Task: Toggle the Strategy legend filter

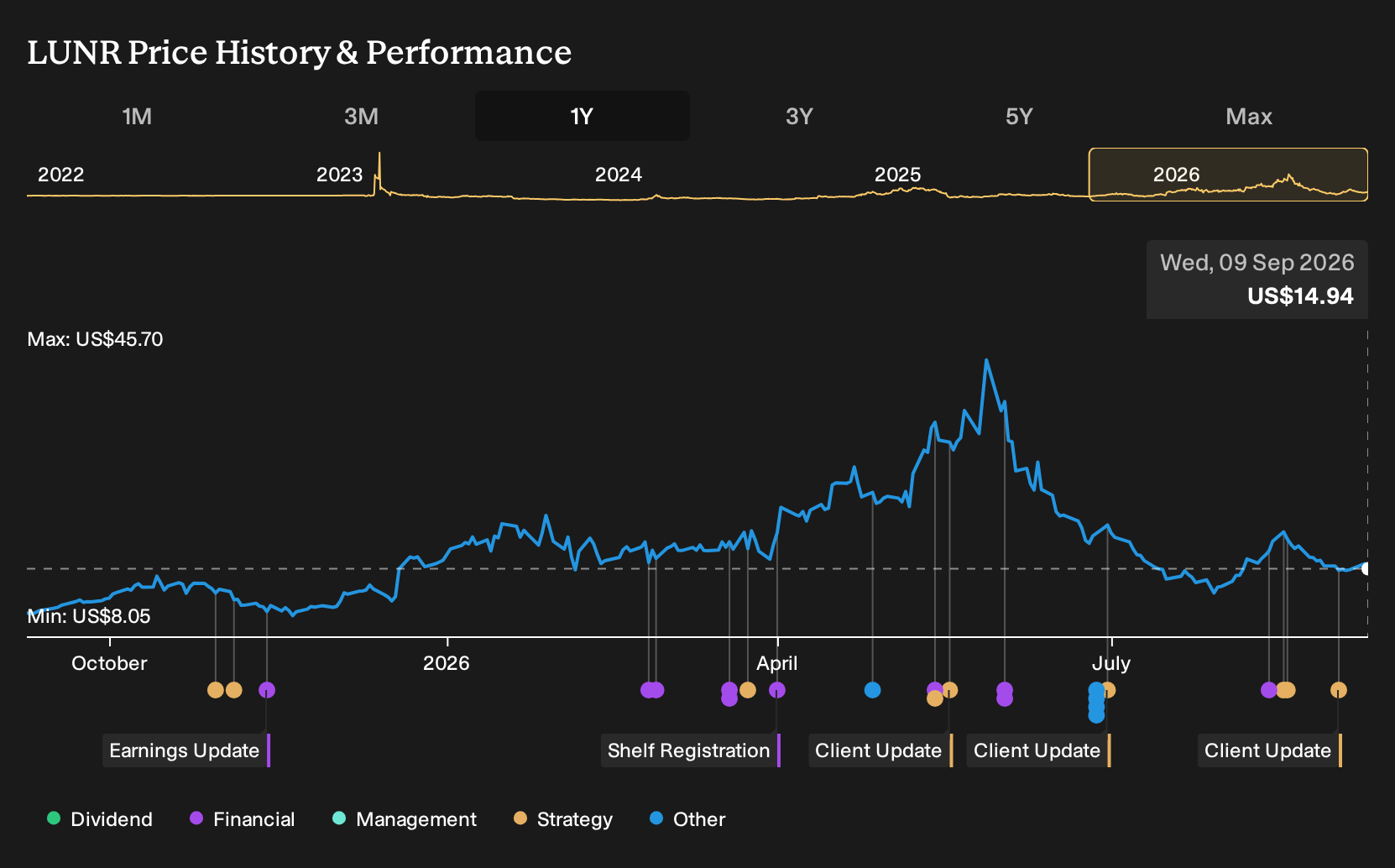Action: pos(563,819)
